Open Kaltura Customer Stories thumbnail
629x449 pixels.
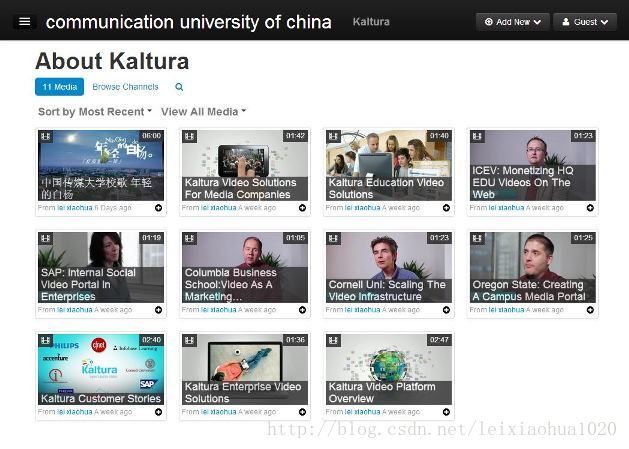click(x=101, y=369)
